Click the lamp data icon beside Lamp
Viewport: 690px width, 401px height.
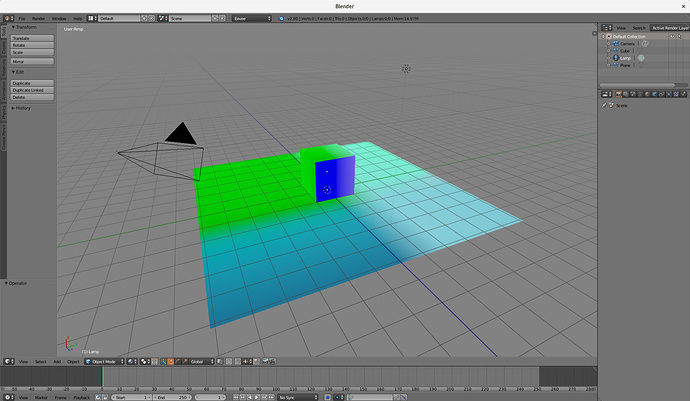point(641,58)
